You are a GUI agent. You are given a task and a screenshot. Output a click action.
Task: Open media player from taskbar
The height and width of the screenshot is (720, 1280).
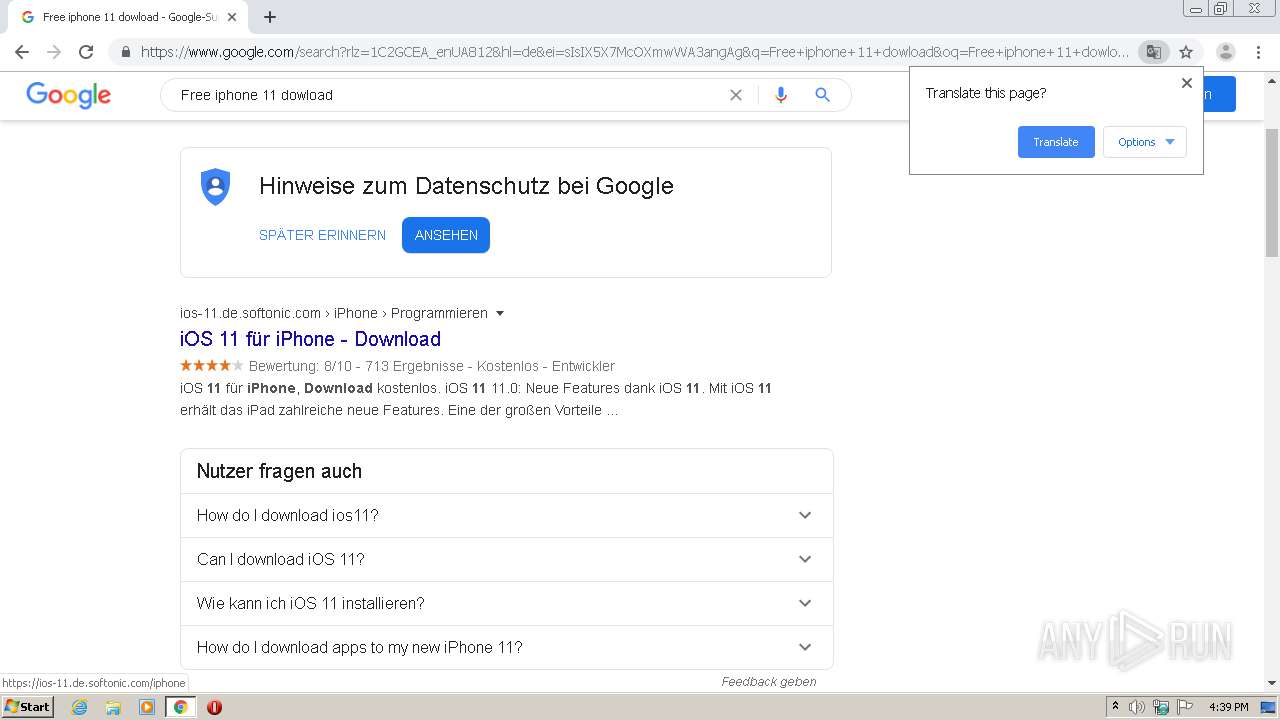pyautogui.click(x=147, y=707)
